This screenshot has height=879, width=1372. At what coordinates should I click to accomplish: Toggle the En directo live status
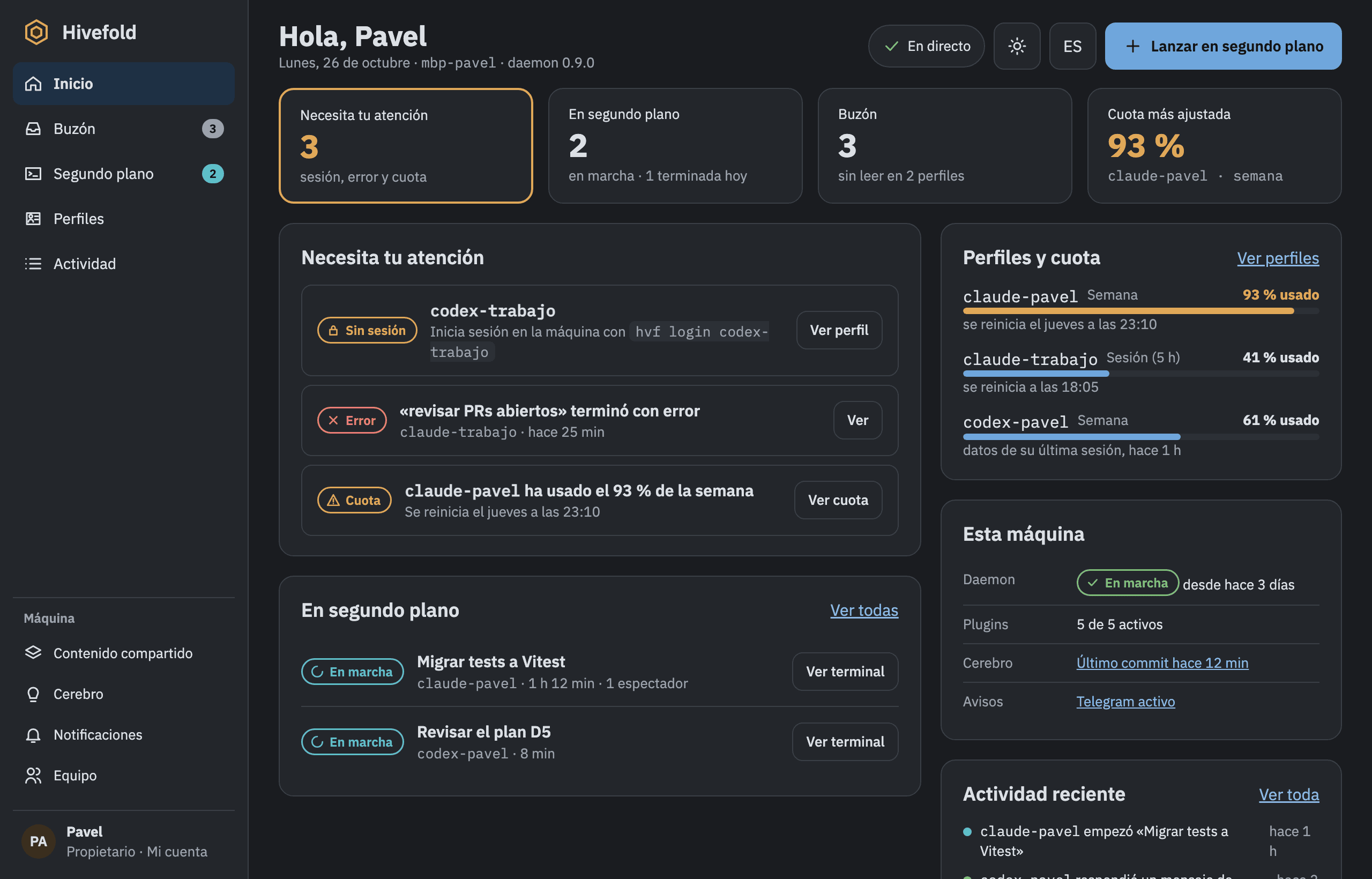point(926,46)
